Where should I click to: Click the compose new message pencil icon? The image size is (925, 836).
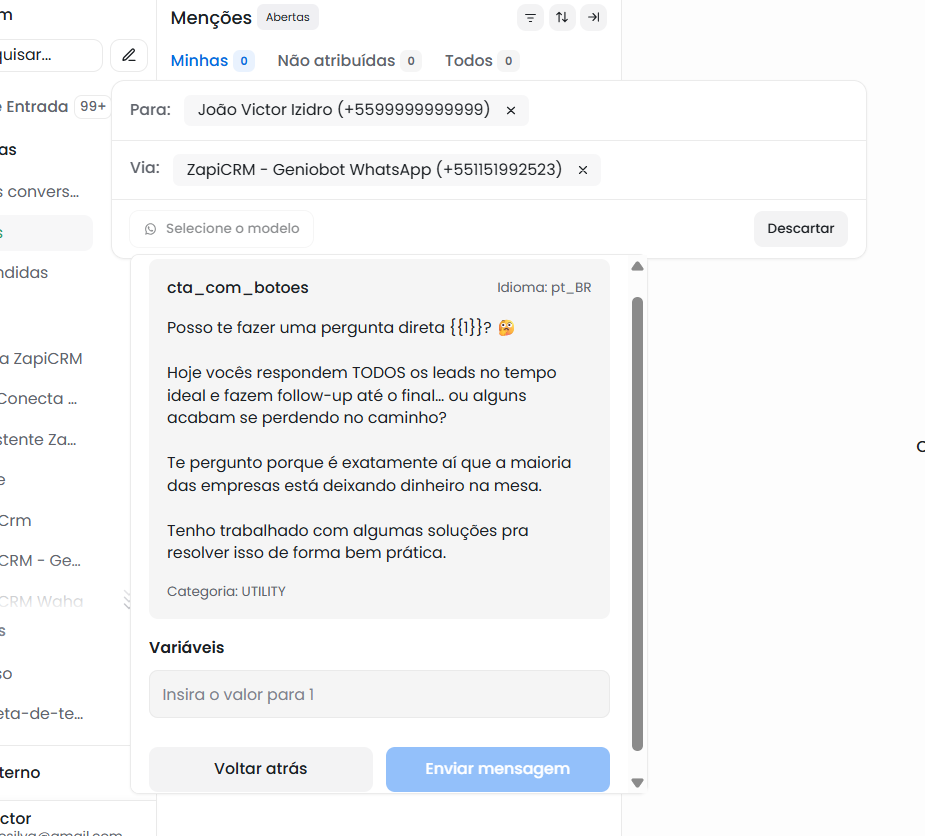[x=129, y=55]
